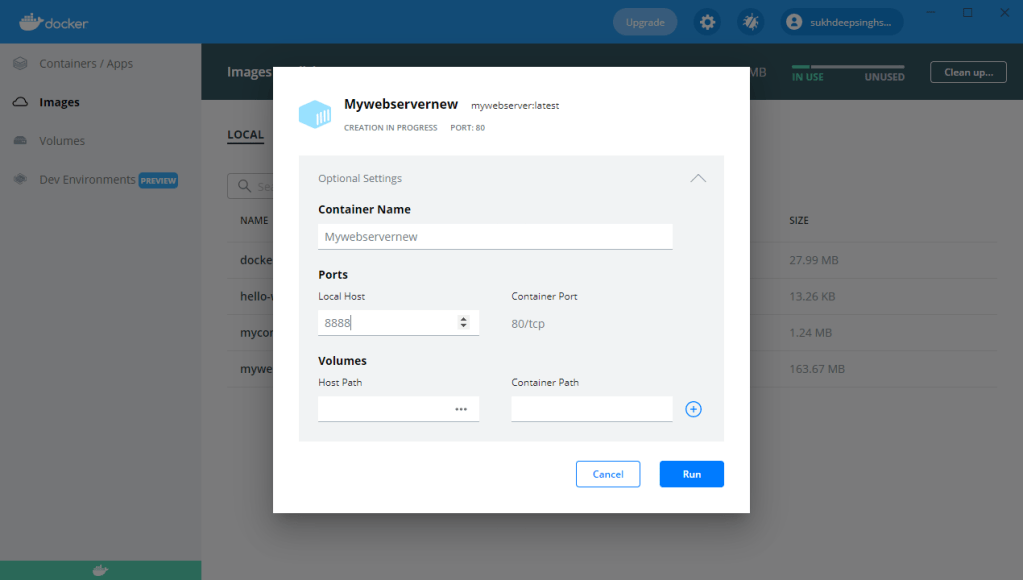1023x580 pixels.
Task: Cancel the new container dialog
Action: 608,474
